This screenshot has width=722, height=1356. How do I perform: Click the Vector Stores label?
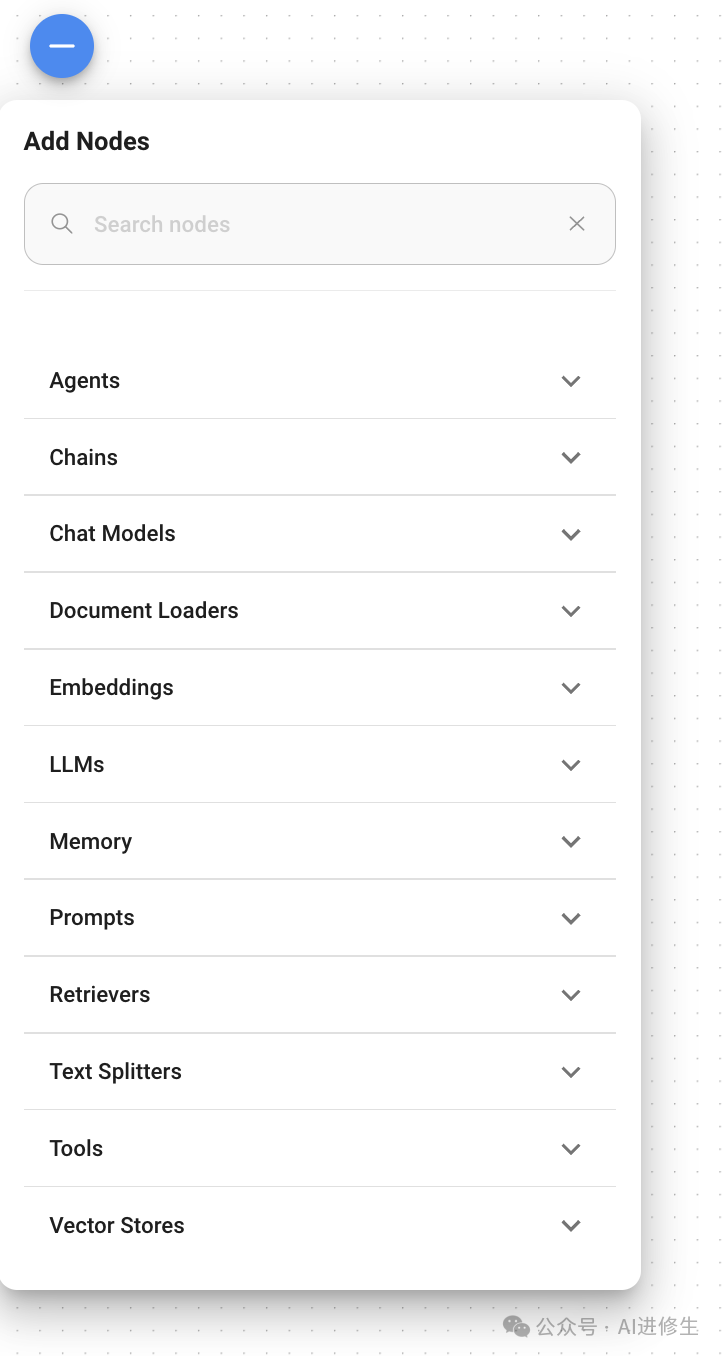tap(117, 1225)
